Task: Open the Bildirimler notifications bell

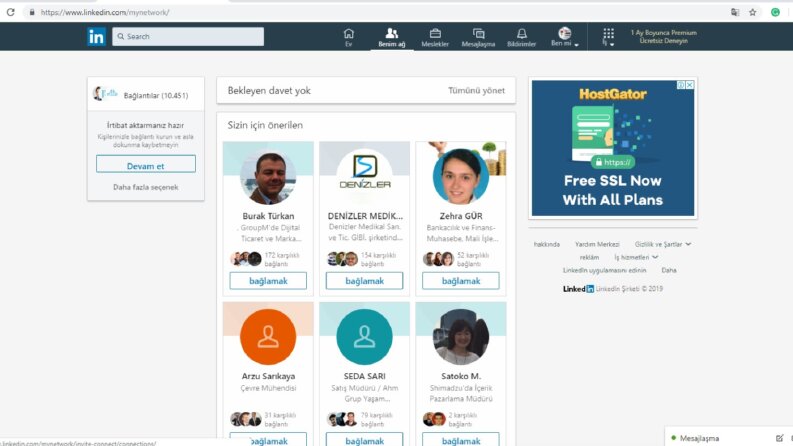Action: click(521, 37)
